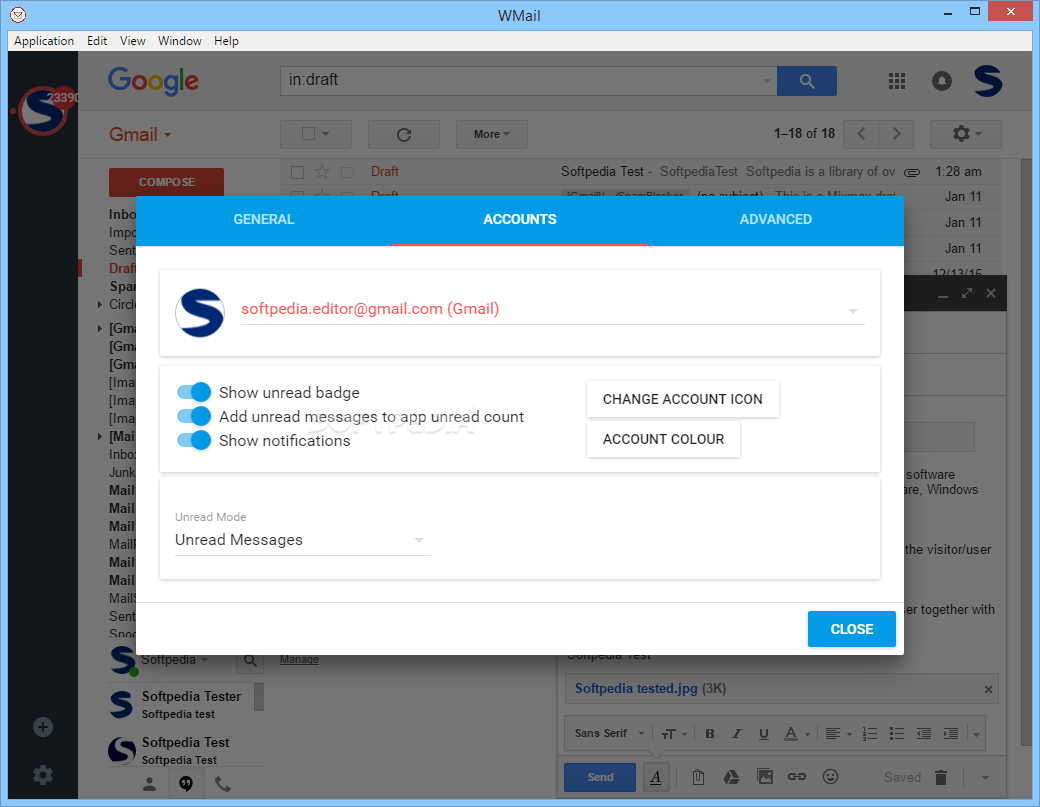
Task: Click the Manage link
Action: 299,660
